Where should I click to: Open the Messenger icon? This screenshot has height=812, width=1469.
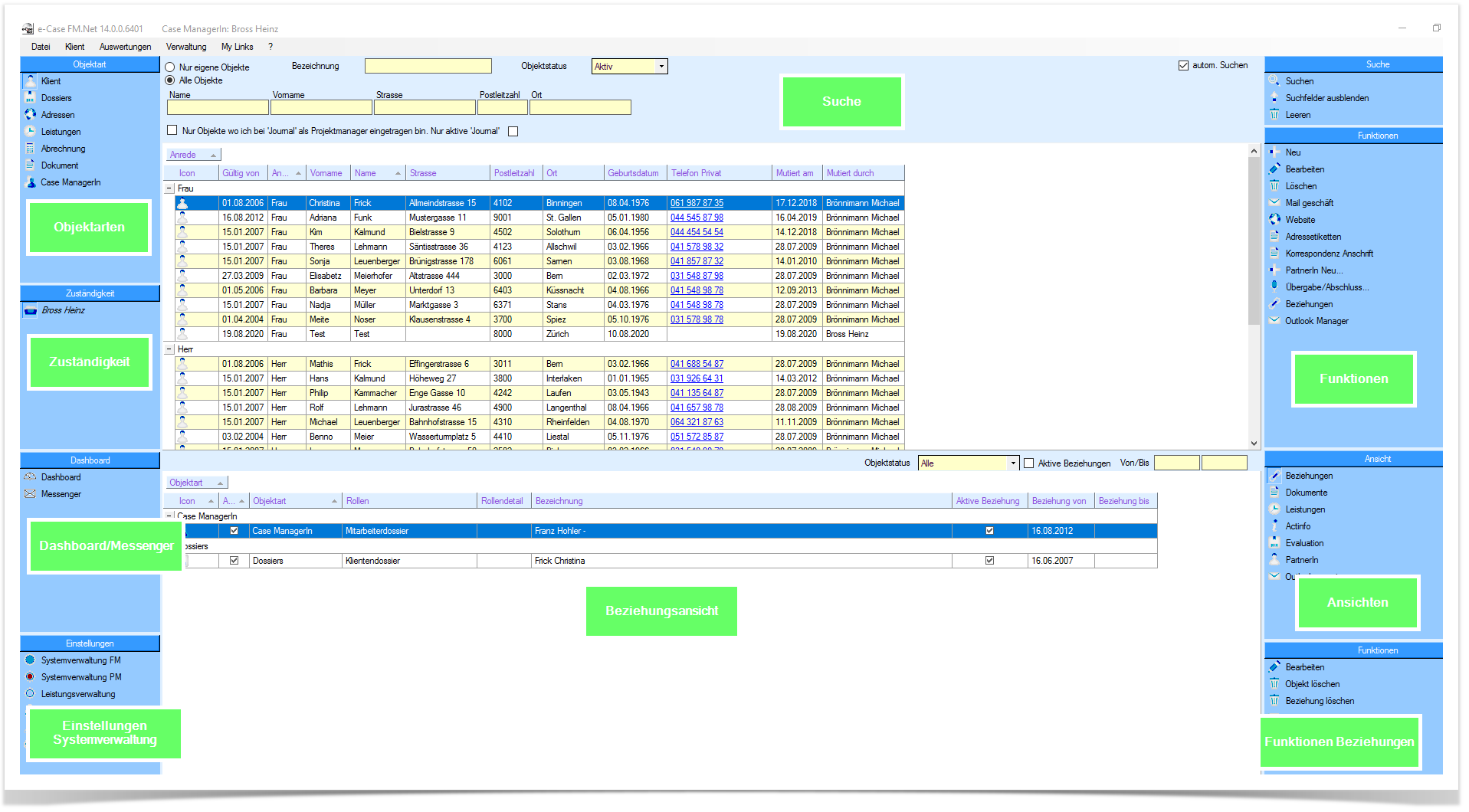(31, 493)
